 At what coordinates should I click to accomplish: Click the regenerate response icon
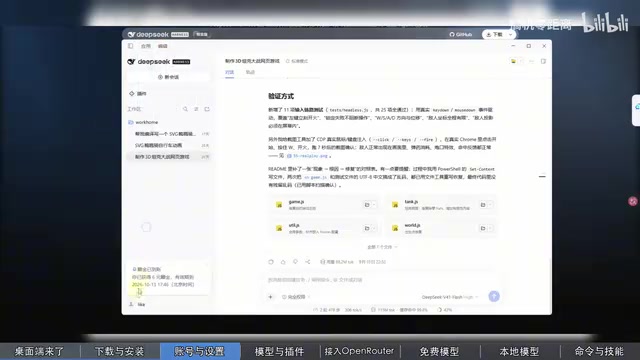tap(271, 262)
